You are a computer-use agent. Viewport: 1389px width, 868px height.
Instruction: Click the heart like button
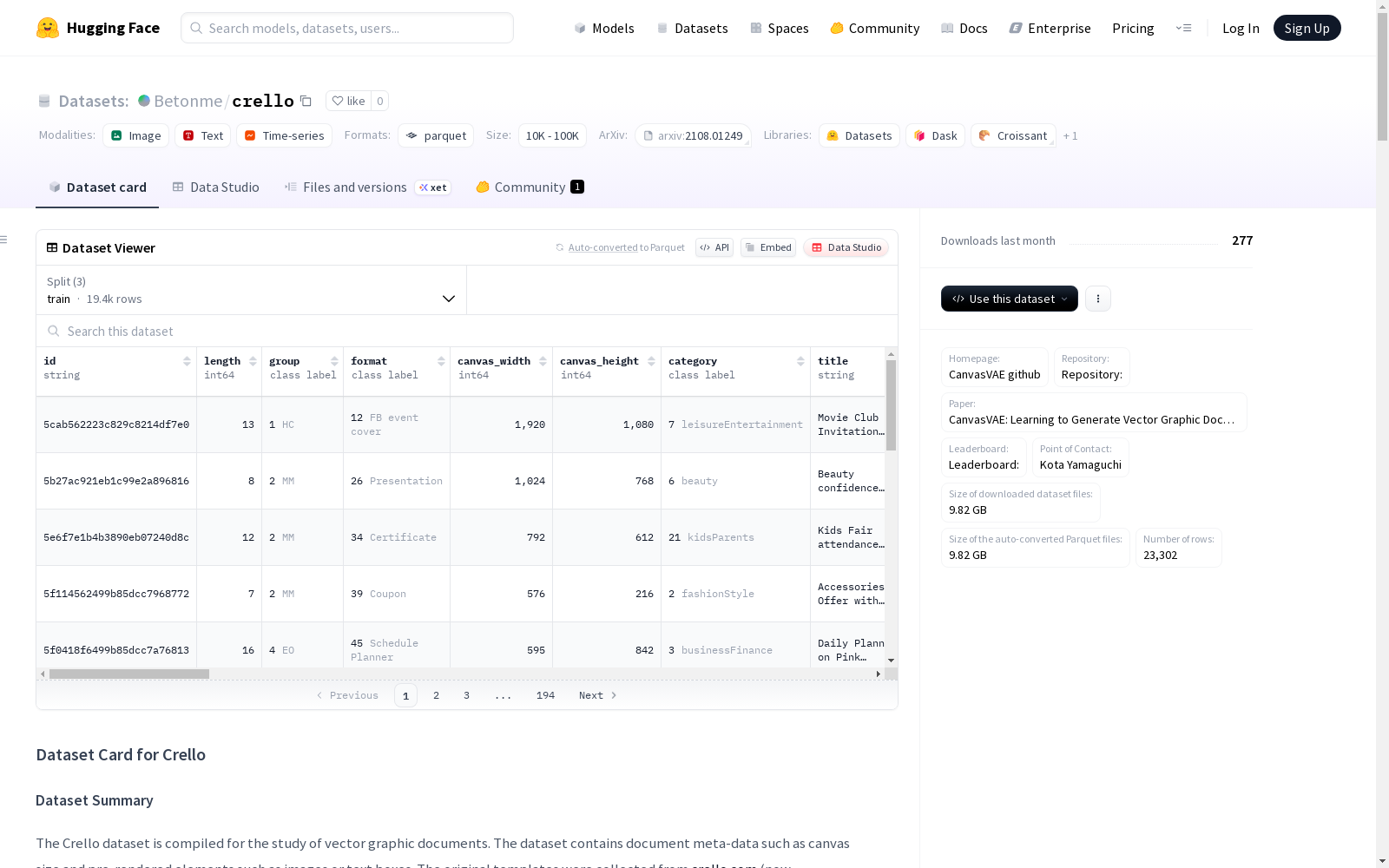348,101
